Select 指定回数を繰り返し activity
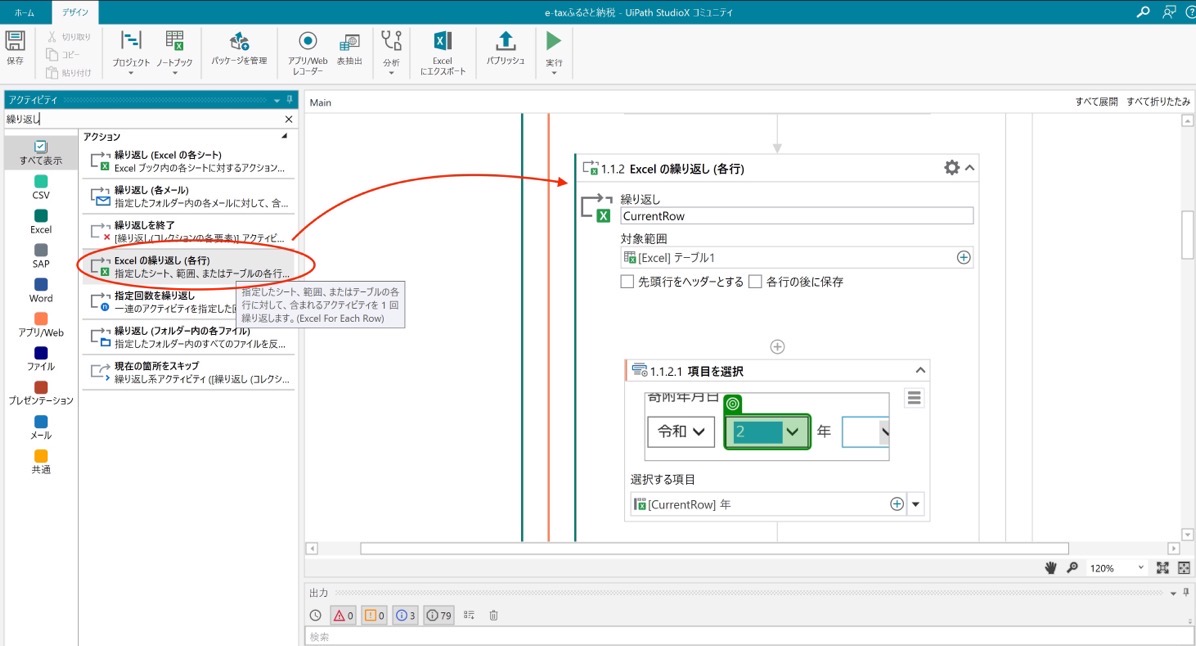 (x=188, y=301)
